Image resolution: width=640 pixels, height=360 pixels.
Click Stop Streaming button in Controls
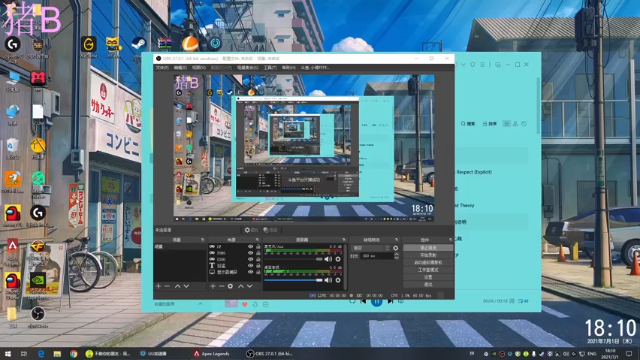[428, 248]
